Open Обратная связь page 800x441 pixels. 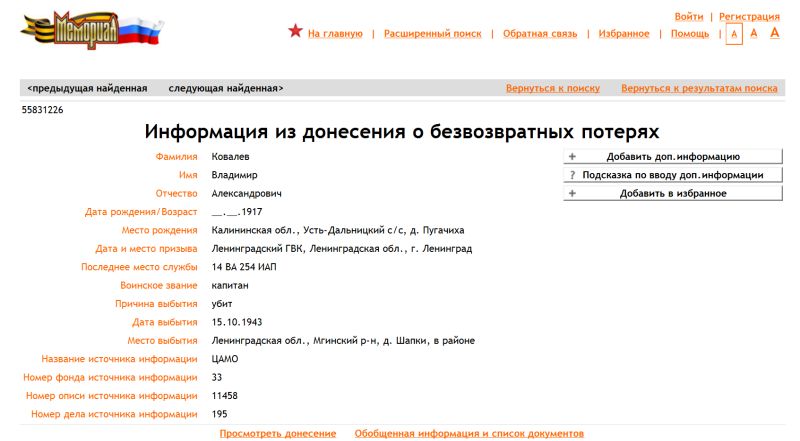pos(540,34)
